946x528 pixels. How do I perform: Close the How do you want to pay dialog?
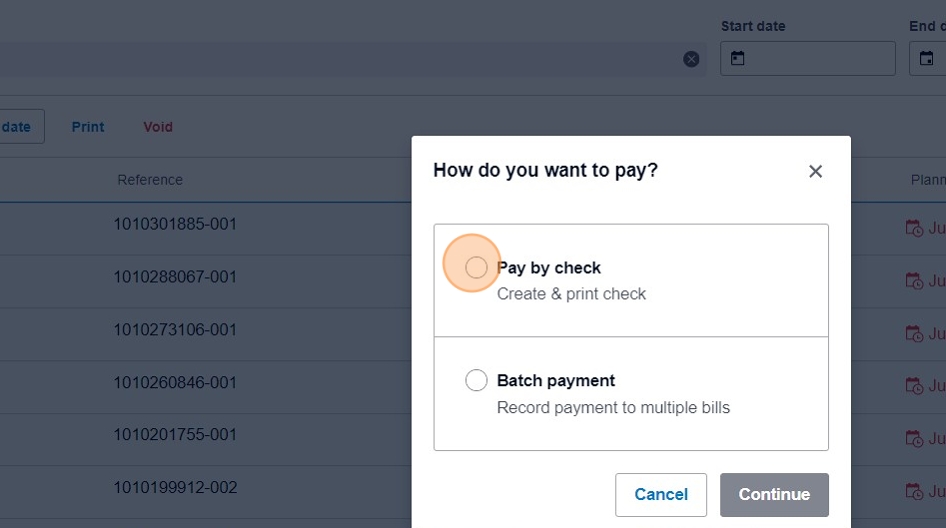pos(815,171)
